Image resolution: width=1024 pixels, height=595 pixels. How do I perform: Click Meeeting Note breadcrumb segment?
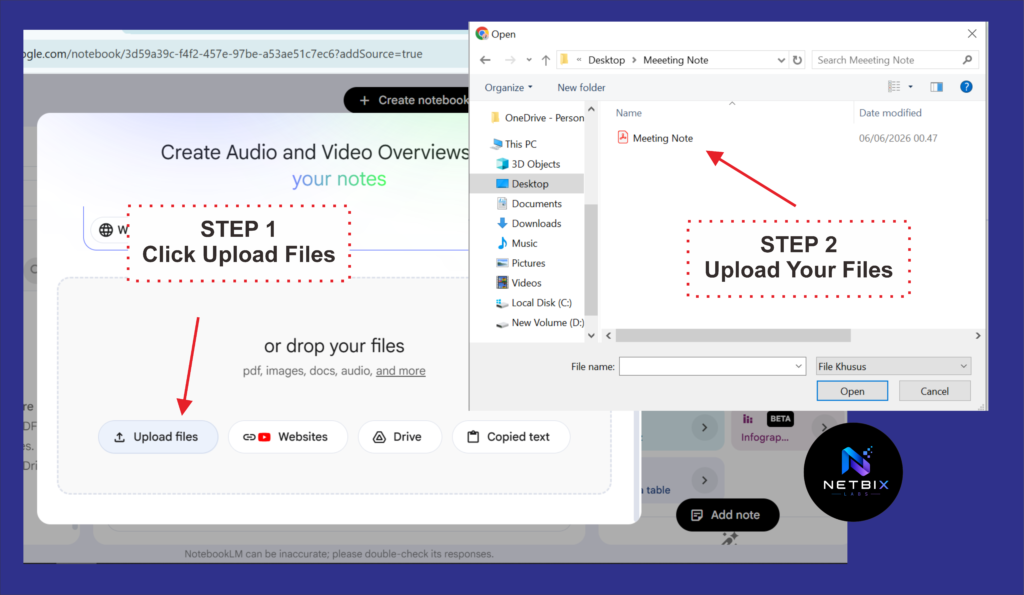(675, 60)
